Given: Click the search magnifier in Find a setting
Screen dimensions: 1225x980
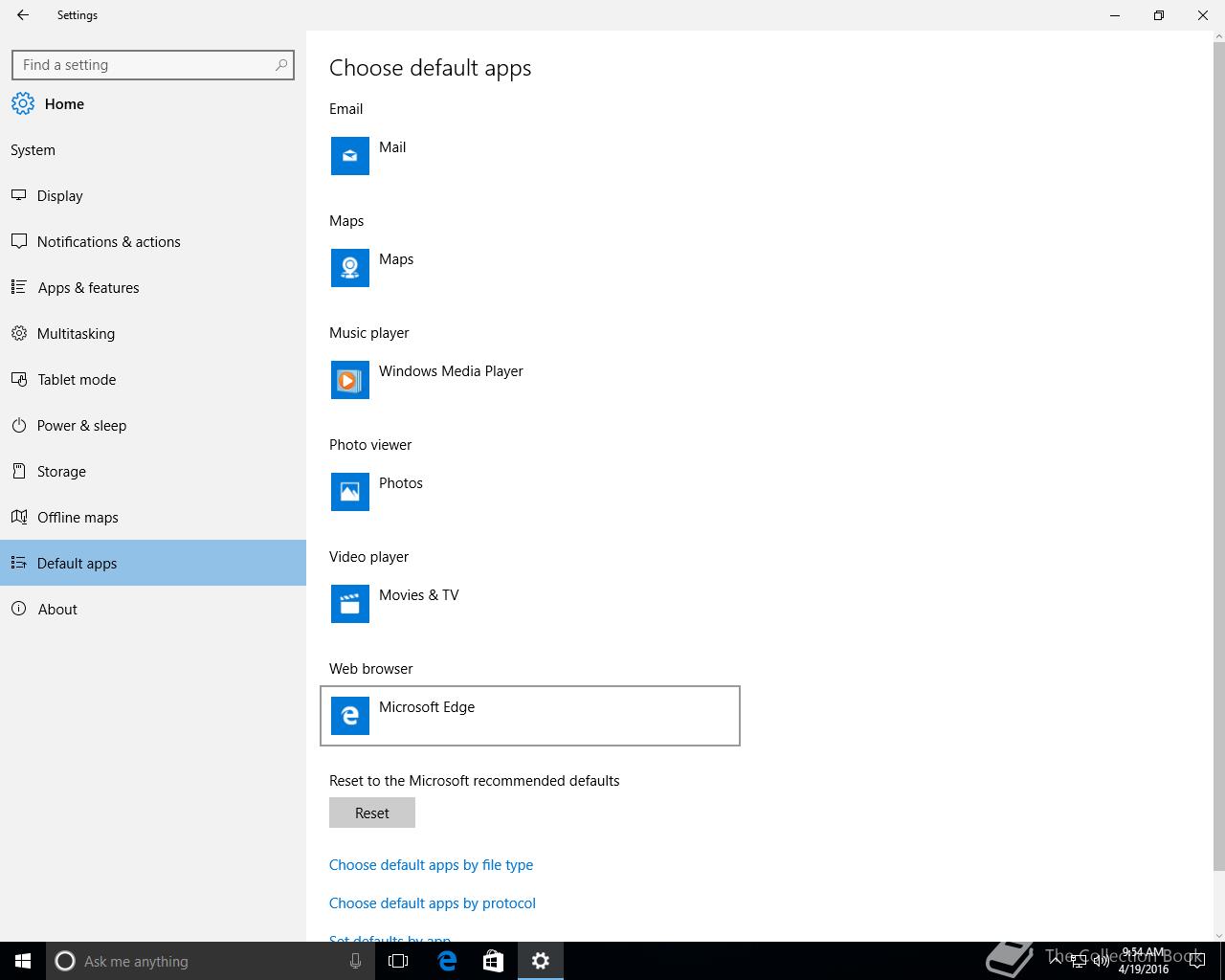Looking at the screenshot, I should point(281,65).
